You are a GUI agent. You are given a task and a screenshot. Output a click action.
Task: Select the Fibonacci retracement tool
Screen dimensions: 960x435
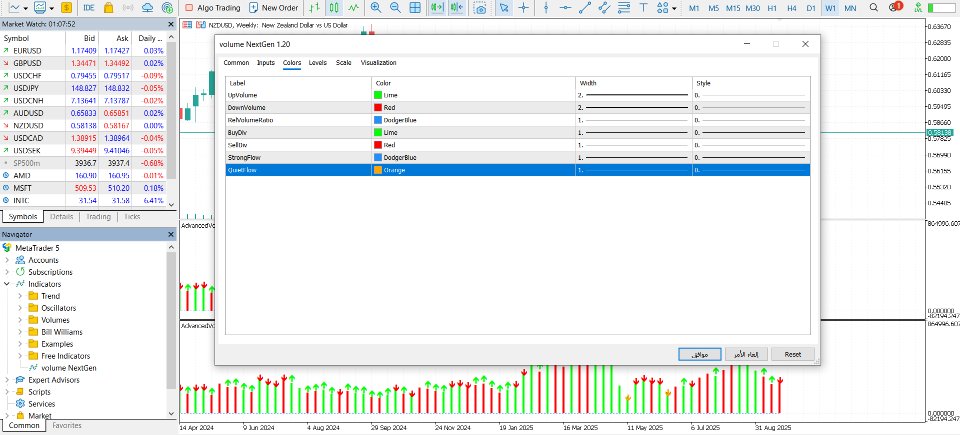[x=624, y=8]
